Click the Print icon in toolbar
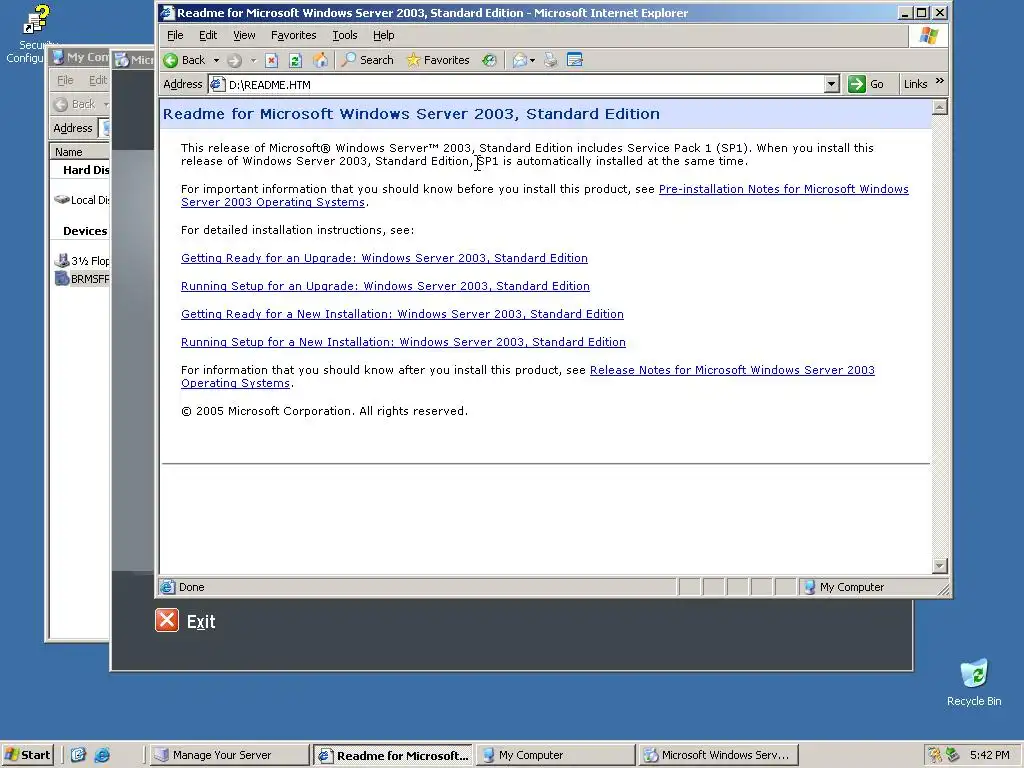 point(551,60)
